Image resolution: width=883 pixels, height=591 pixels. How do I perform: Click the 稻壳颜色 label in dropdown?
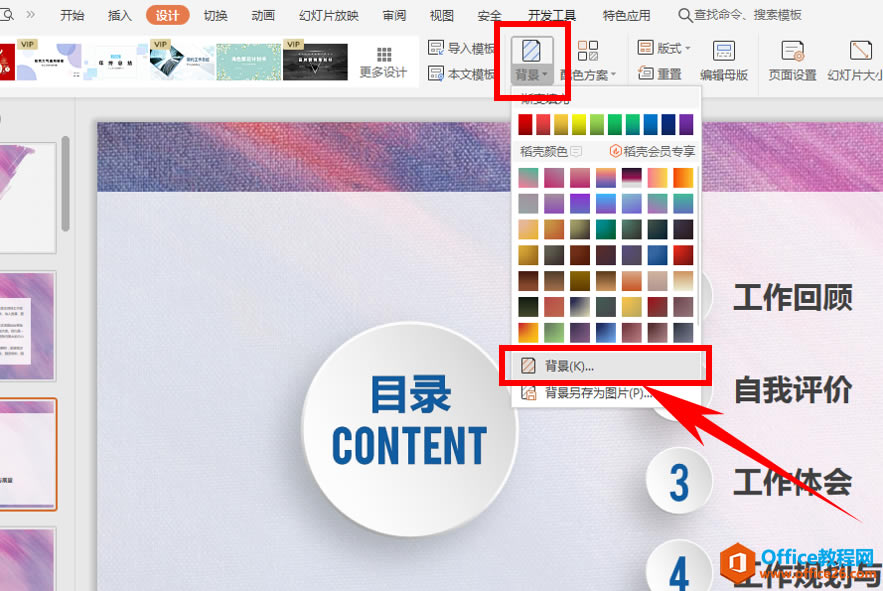(543, 151)
